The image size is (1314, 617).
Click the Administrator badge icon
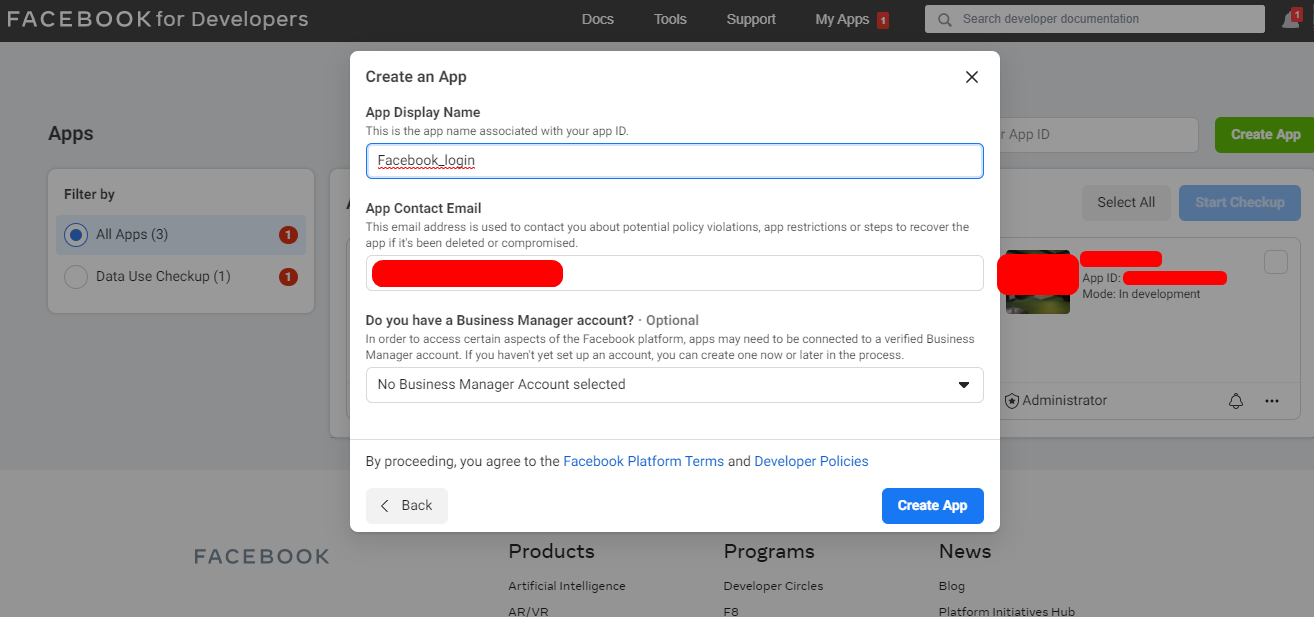(x=1011, y=400)
